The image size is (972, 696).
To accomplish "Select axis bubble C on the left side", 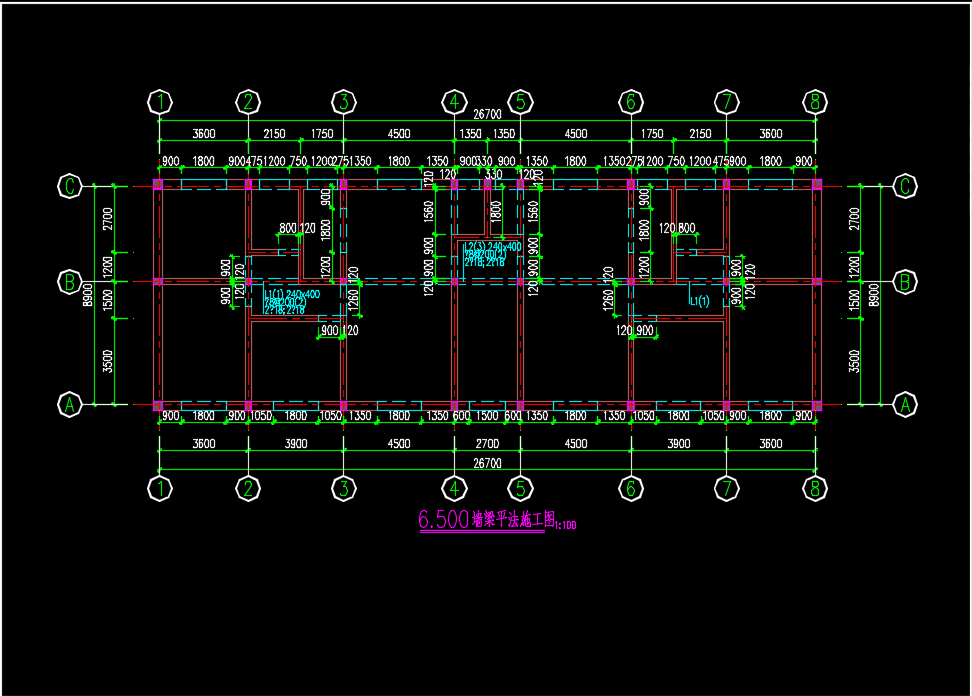I will pos(70,186).
